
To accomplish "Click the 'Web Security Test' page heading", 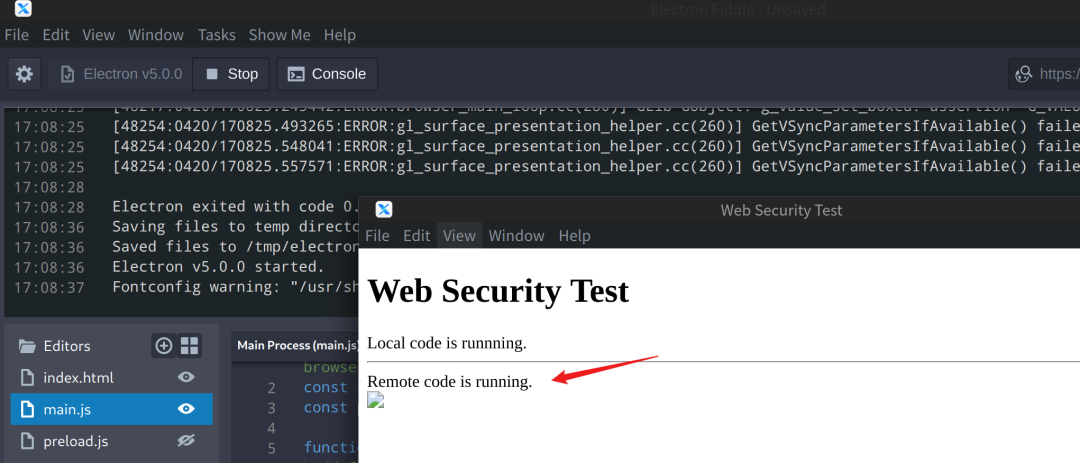I will (498, 291).
